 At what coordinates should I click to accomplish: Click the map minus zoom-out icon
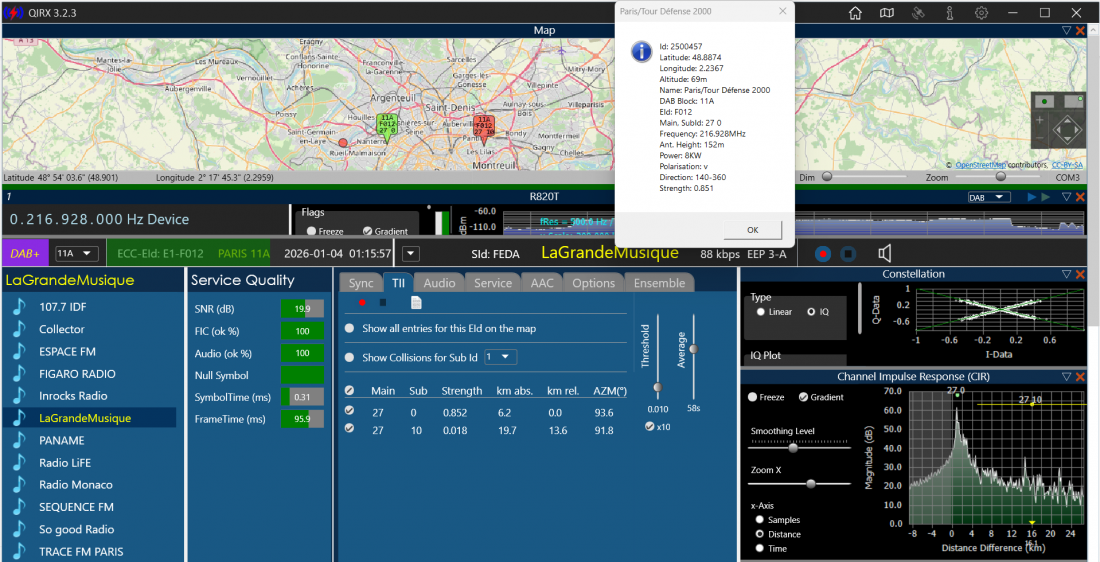[x=1040, y=138]
